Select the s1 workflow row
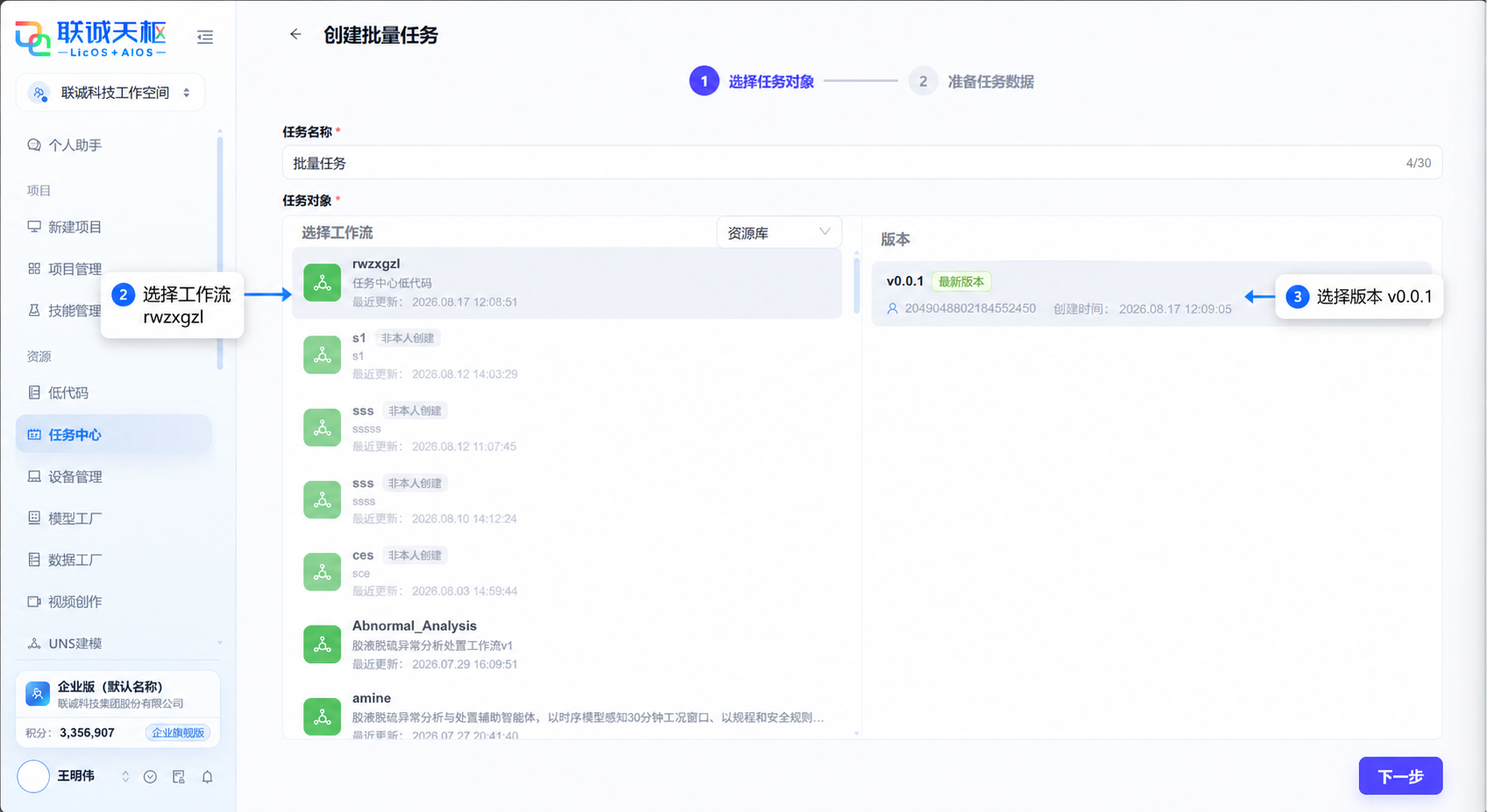Screen dimensions: 1487x812 (x=568, y=355)
